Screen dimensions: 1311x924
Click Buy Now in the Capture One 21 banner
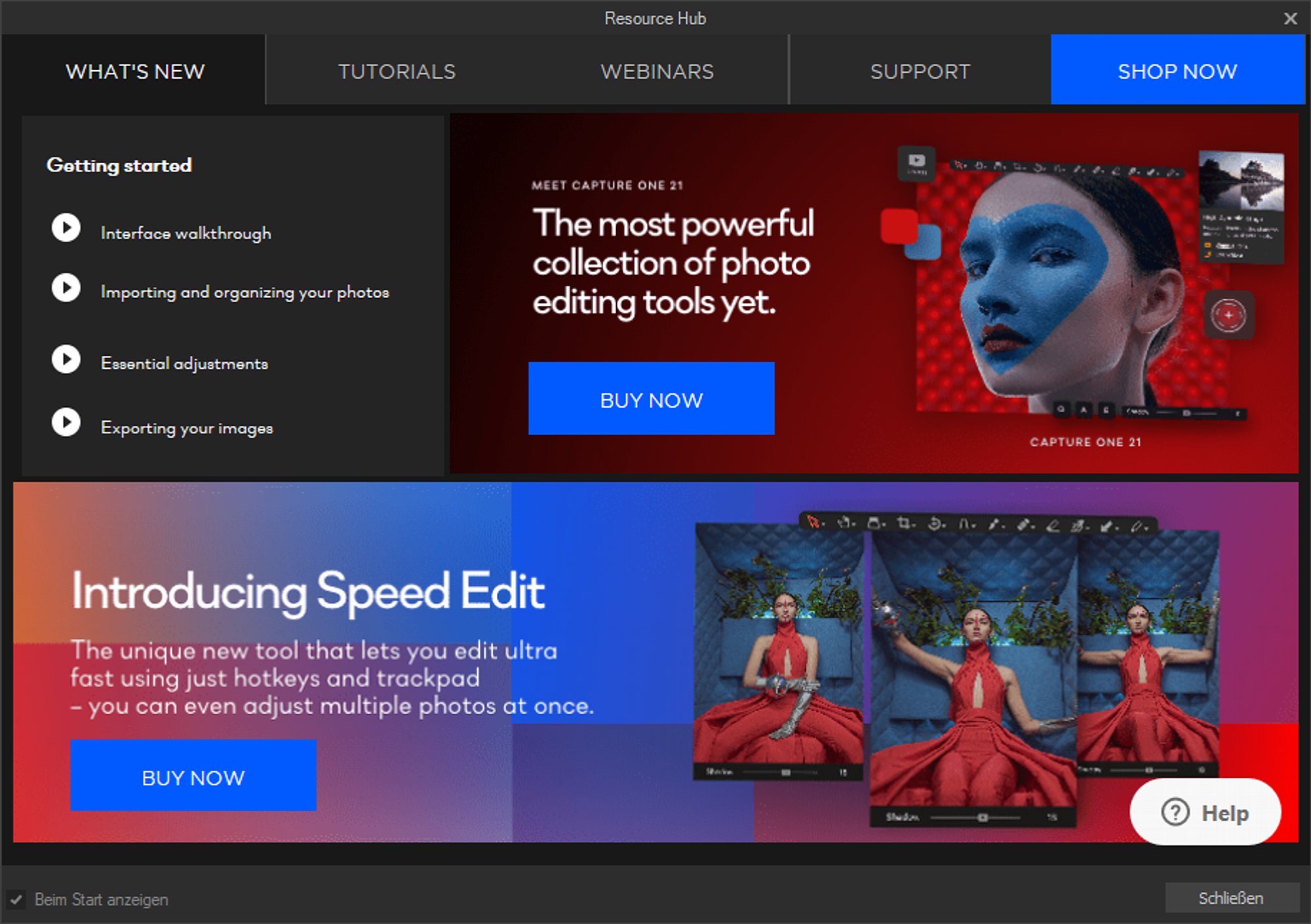click(x=652, y=398)
